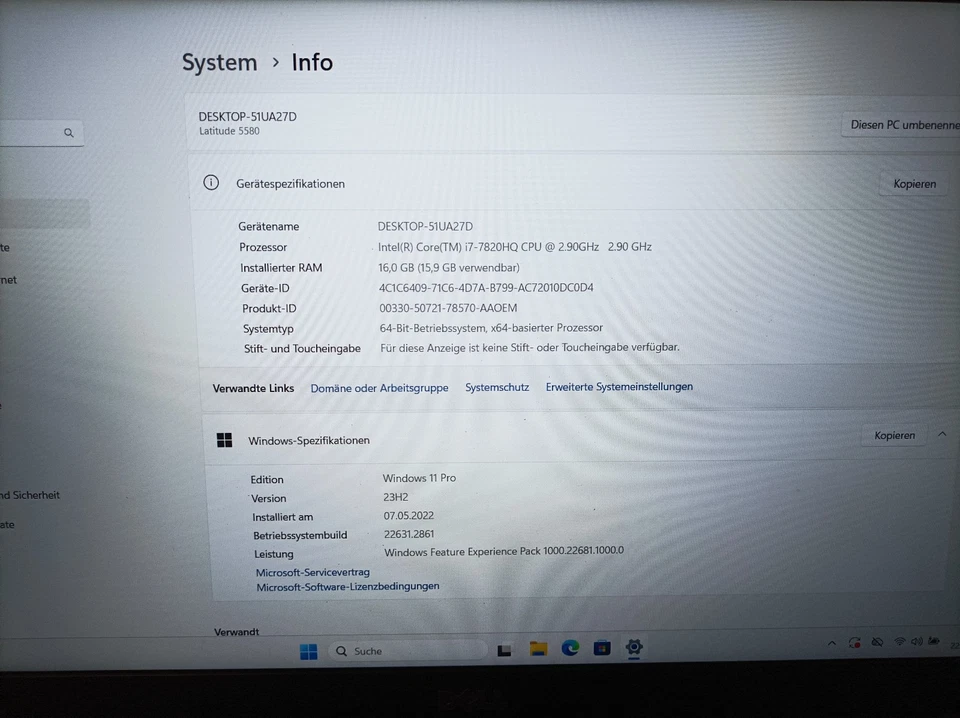
Task: Open the Systemschutz link
Action: pos(497,386)
